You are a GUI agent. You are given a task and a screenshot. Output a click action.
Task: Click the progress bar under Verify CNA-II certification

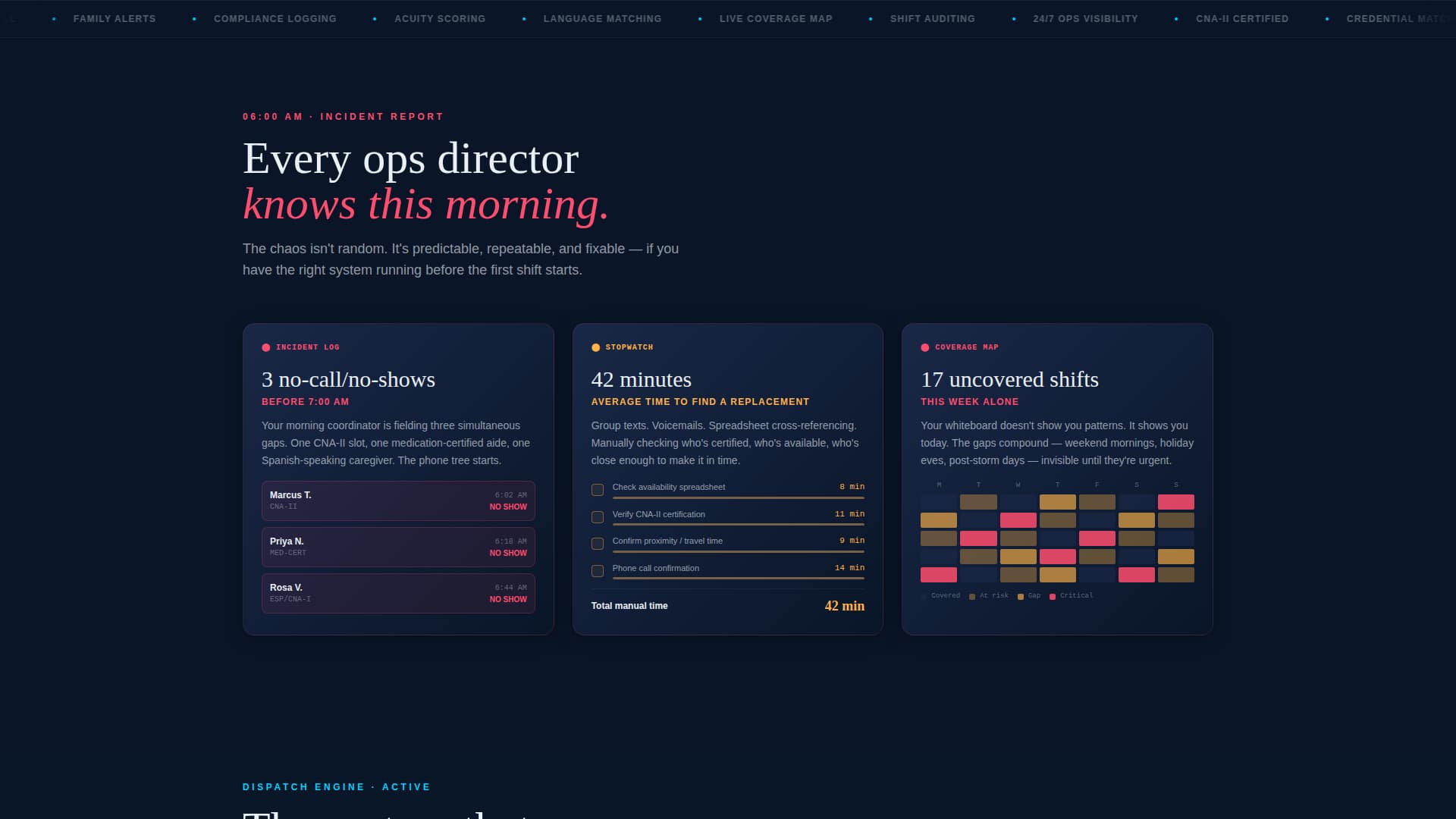739,524
